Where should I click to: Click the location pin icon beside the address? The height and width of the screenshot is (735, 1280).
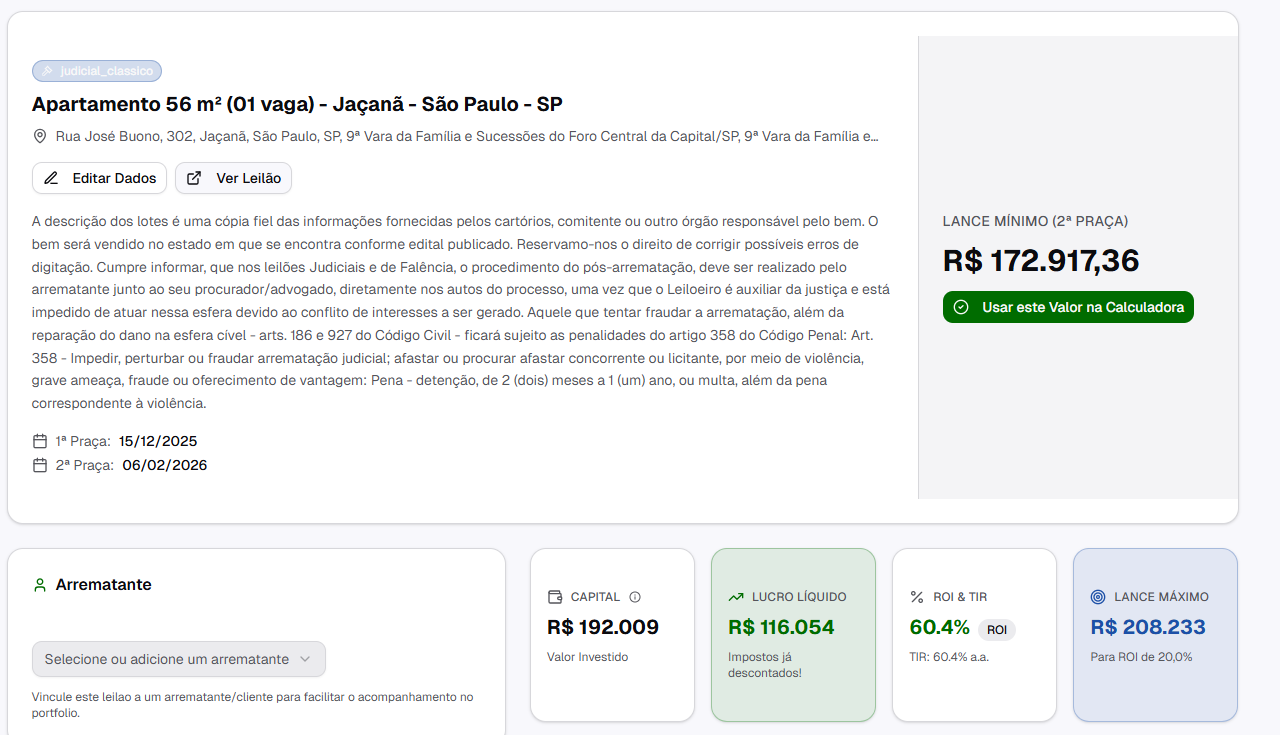(x=40, y=136)
